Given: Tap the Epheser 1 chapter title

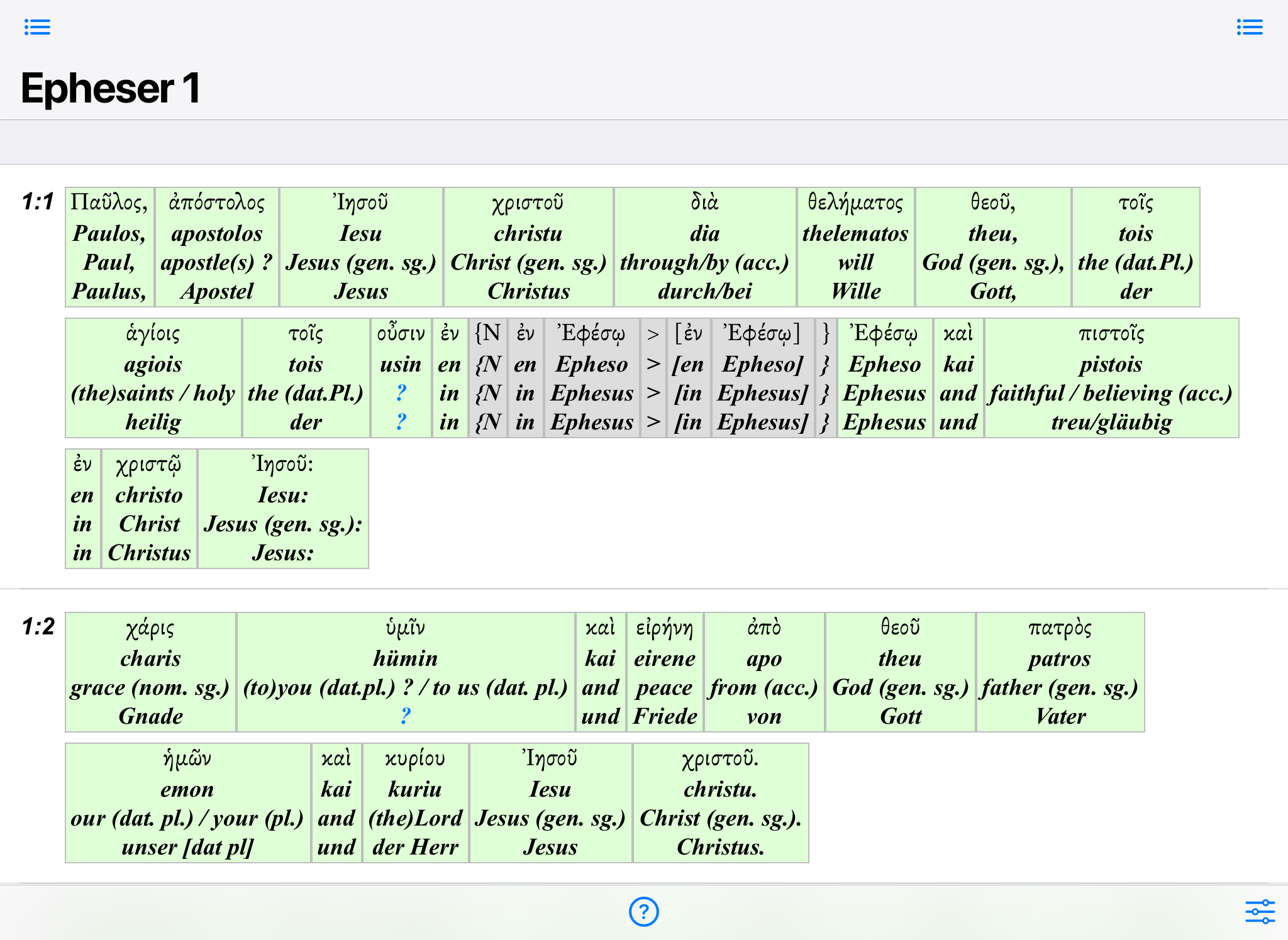Looking at the screenshot, I should click(111, 87).
